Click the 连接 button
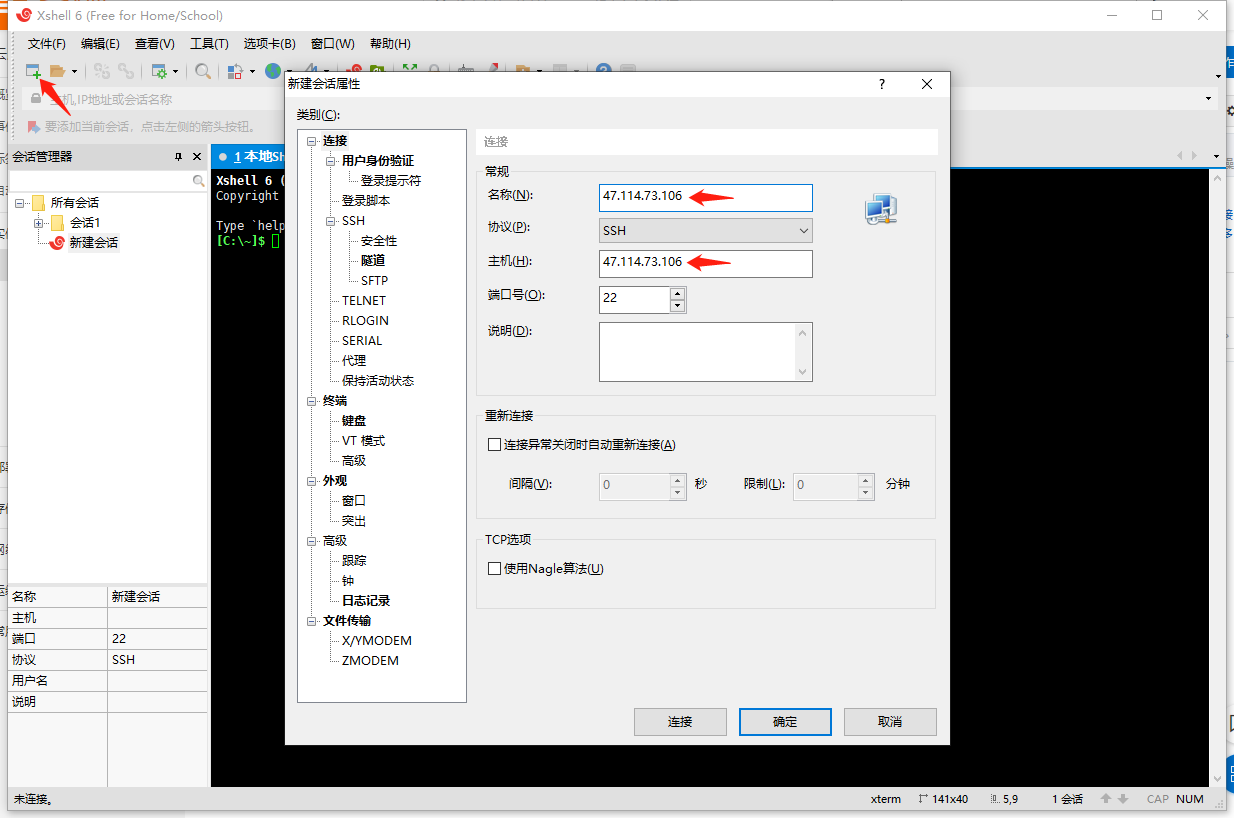This screenshot has width=1234, height=818. [680, 722]
